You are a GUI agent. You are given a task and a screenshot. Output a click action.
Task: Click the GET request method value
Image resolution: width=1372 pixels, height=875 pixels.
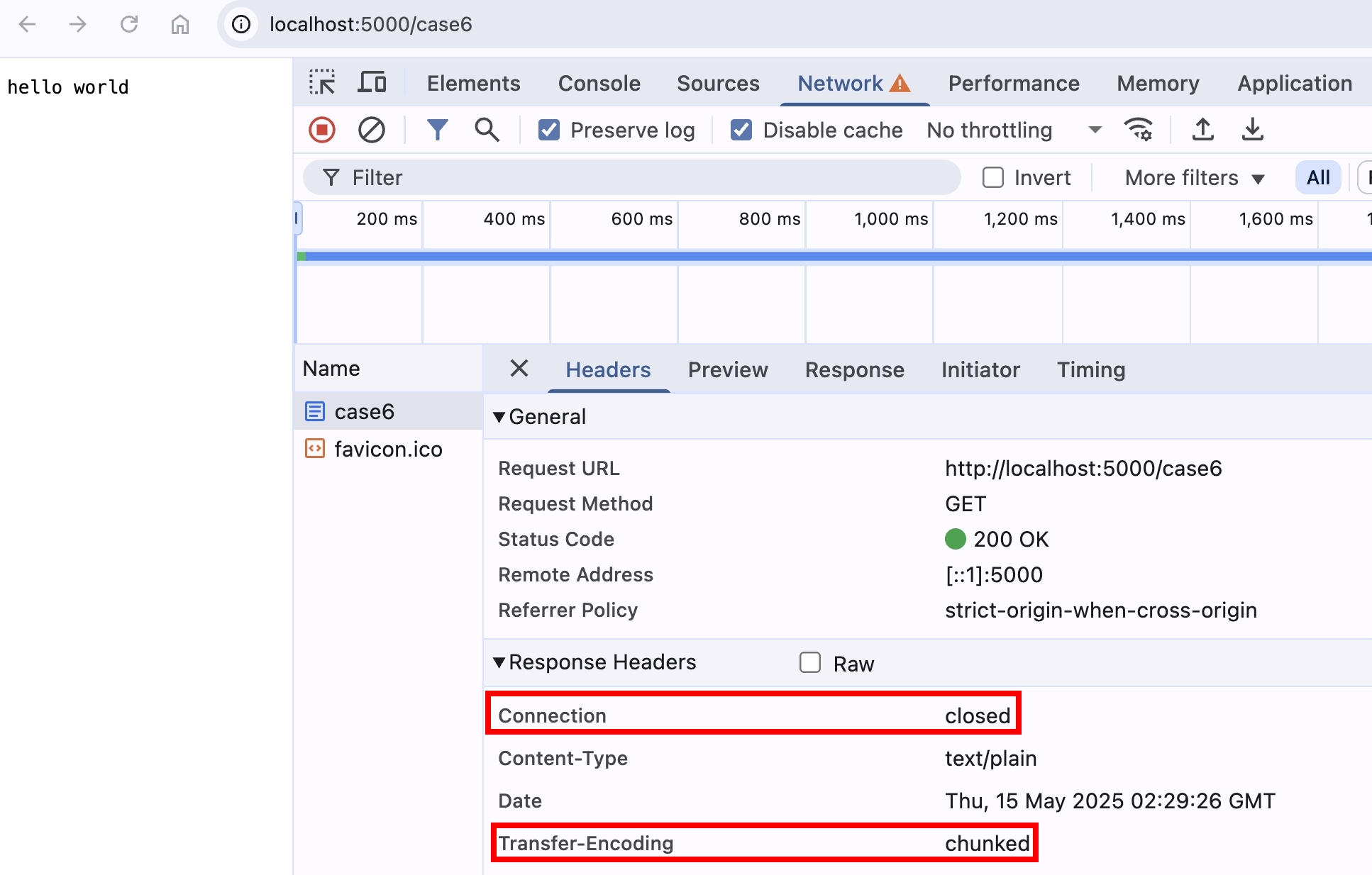[x=966, y=503]
